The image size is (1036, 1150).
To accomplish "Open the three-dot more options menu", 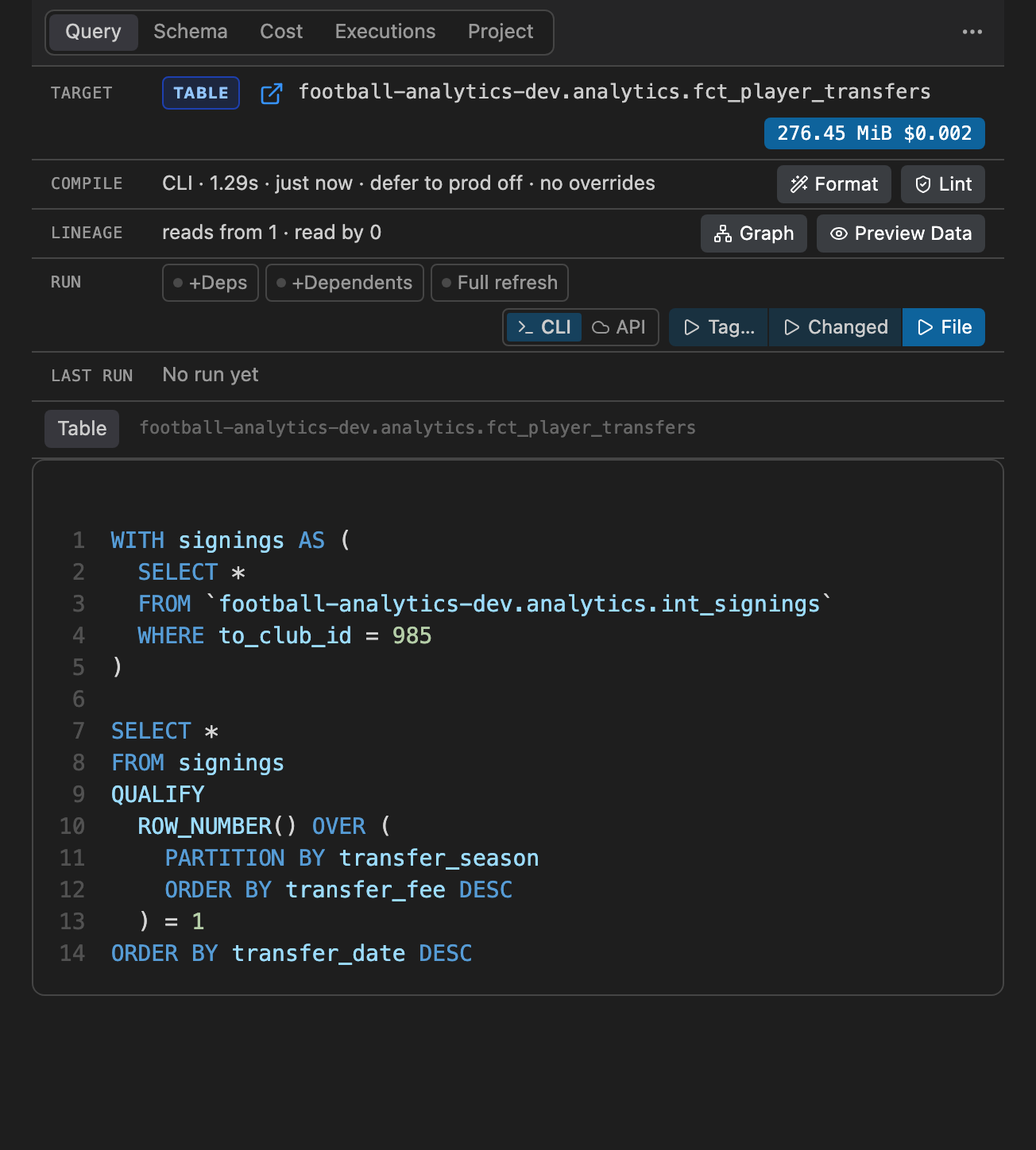I will tap(972, 32).
